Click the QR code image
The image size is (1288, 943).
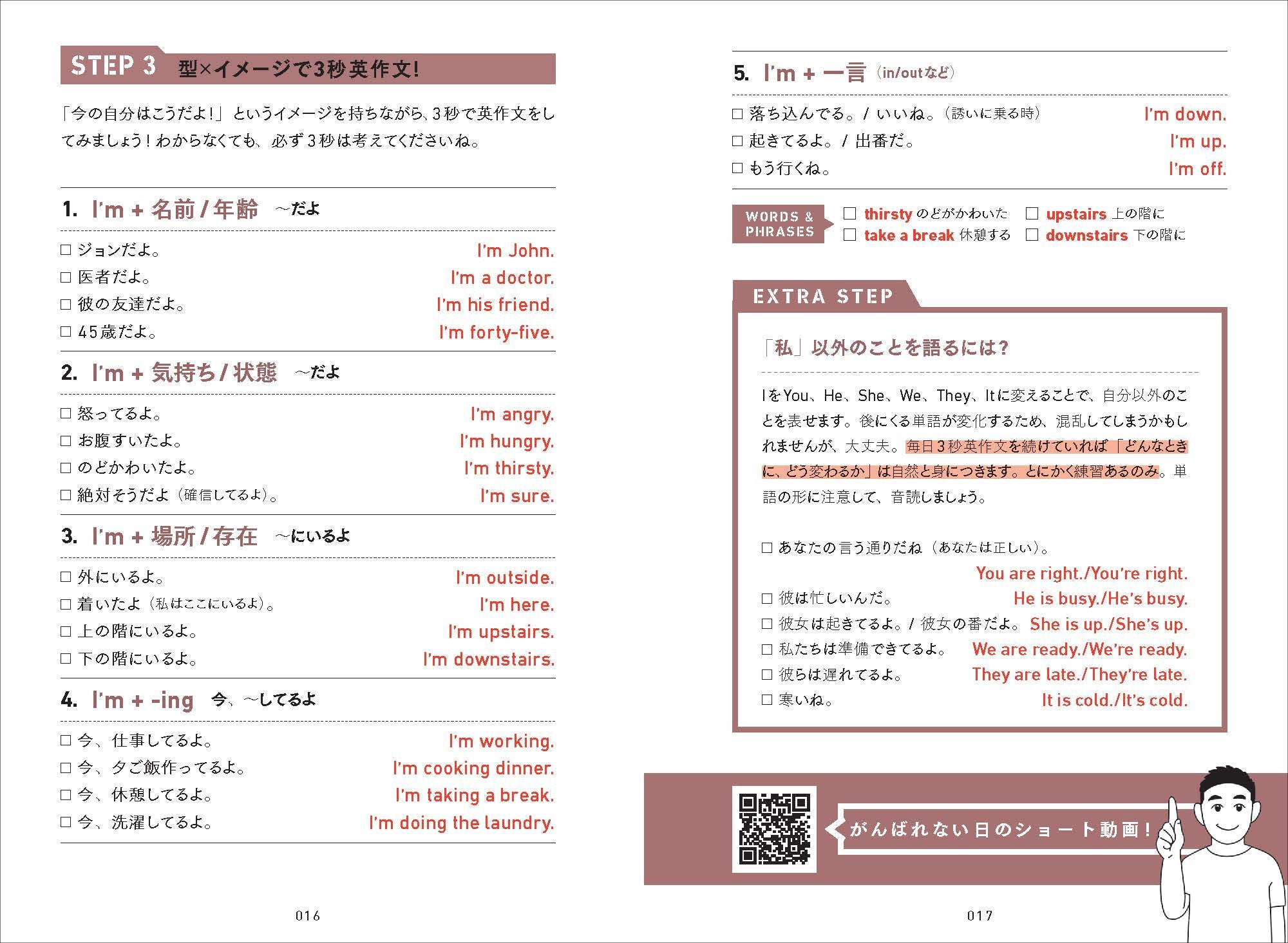tap(774, 829)
